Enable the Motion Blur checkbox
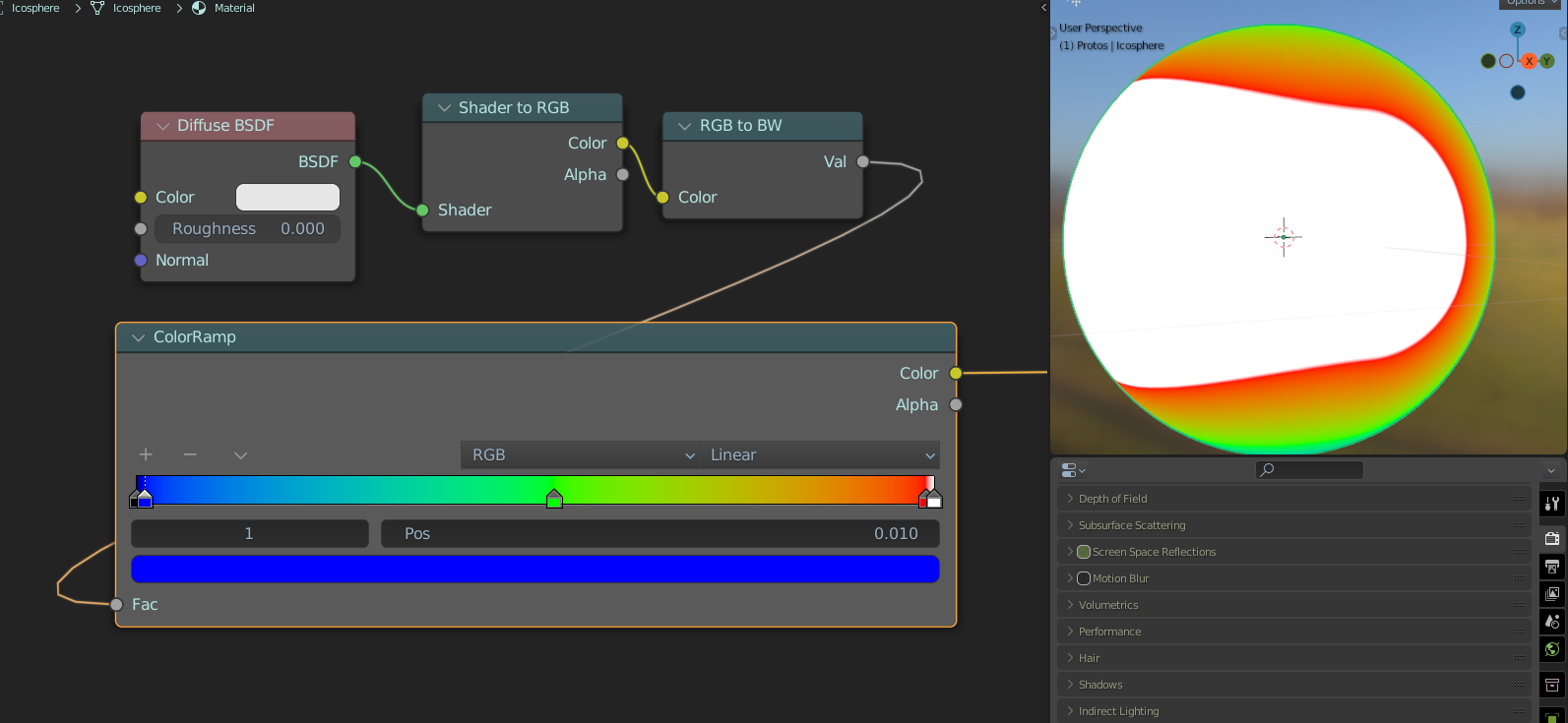The width and height of the screenshot is (1568, 723). click(x=1084, y=578)
